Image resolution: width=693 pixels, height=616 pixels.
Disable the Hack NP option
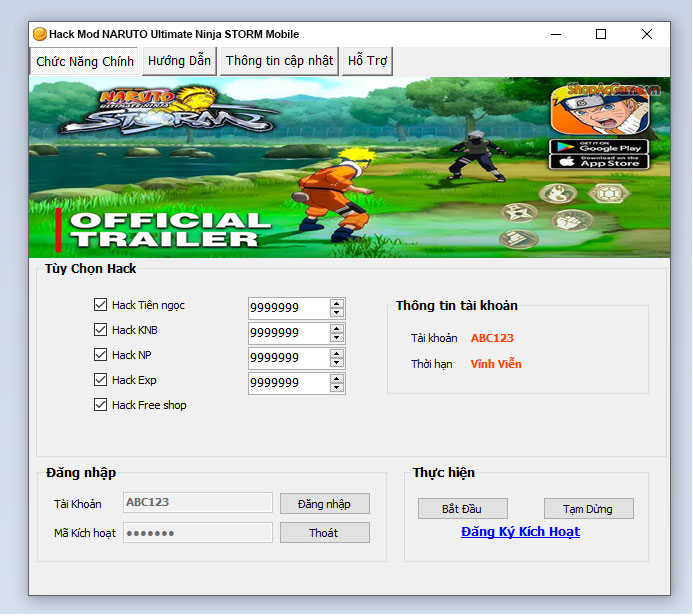click(100, 355)
